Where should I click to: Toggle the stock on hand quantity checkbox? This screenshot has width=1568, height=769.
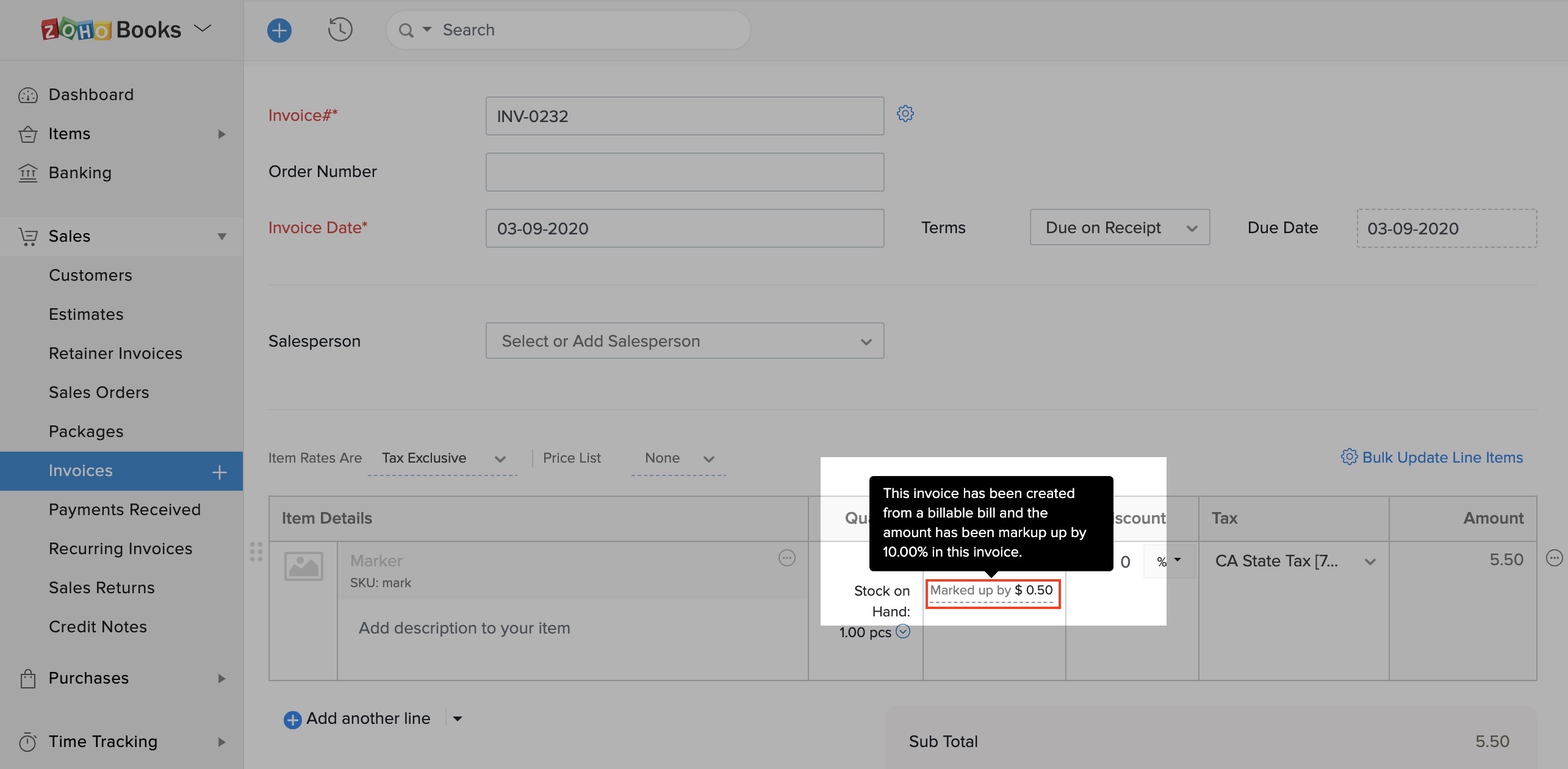[x=903, y=631]
